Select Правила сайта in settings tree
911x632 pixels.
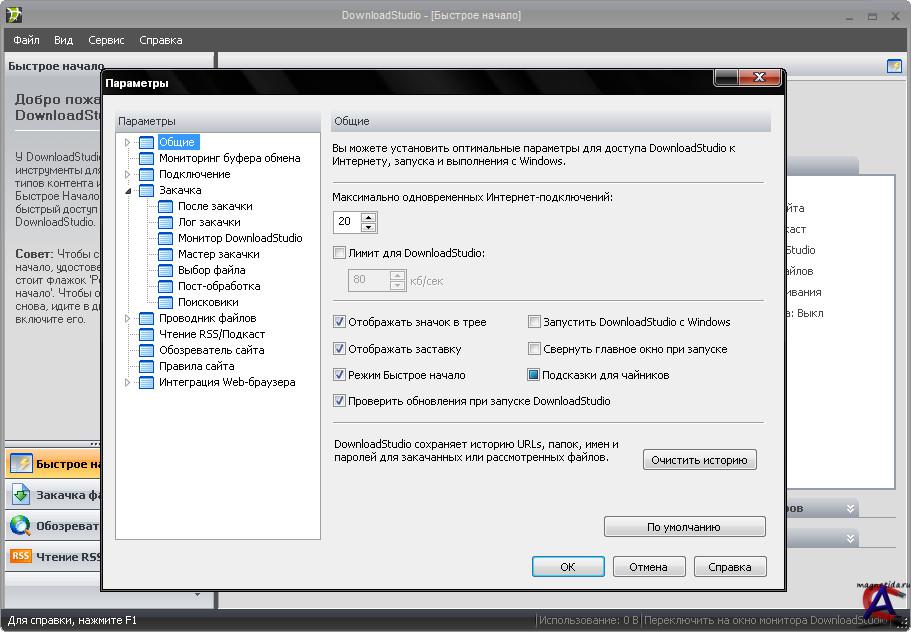point(197,366)
